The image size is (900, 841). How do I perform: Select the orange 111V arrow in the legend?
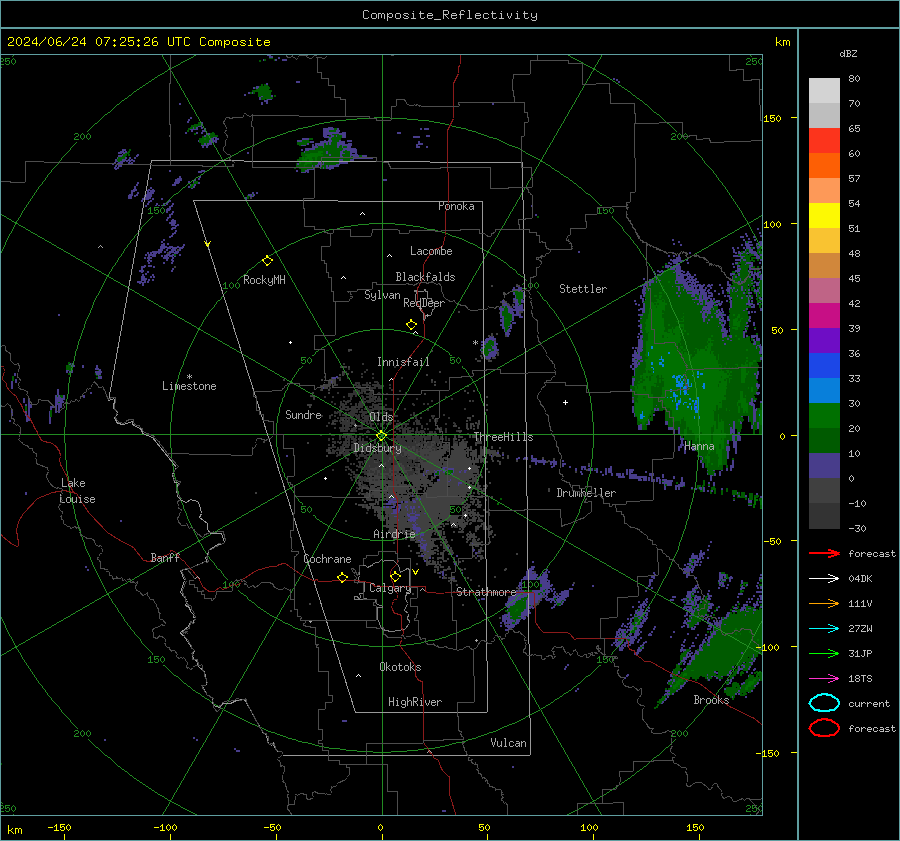pos(824,603)
